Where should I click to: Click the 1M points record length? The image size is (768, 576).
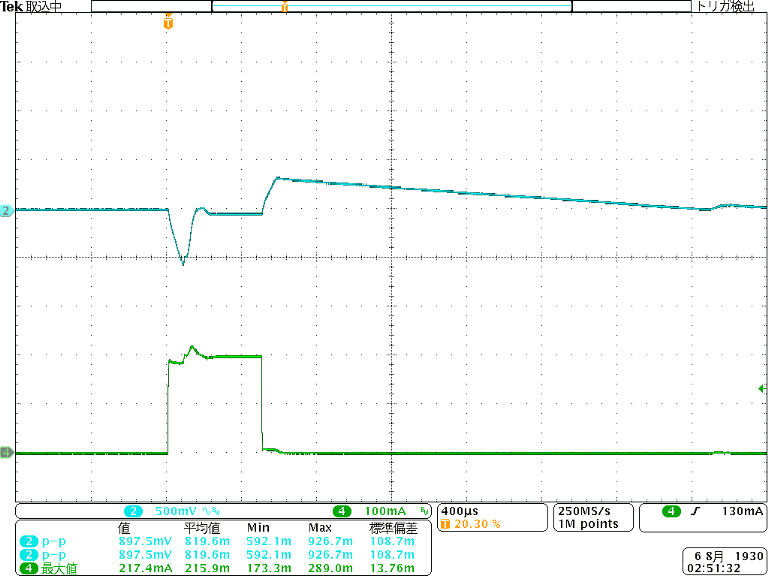pyautogui.click(x=588, y=524)
